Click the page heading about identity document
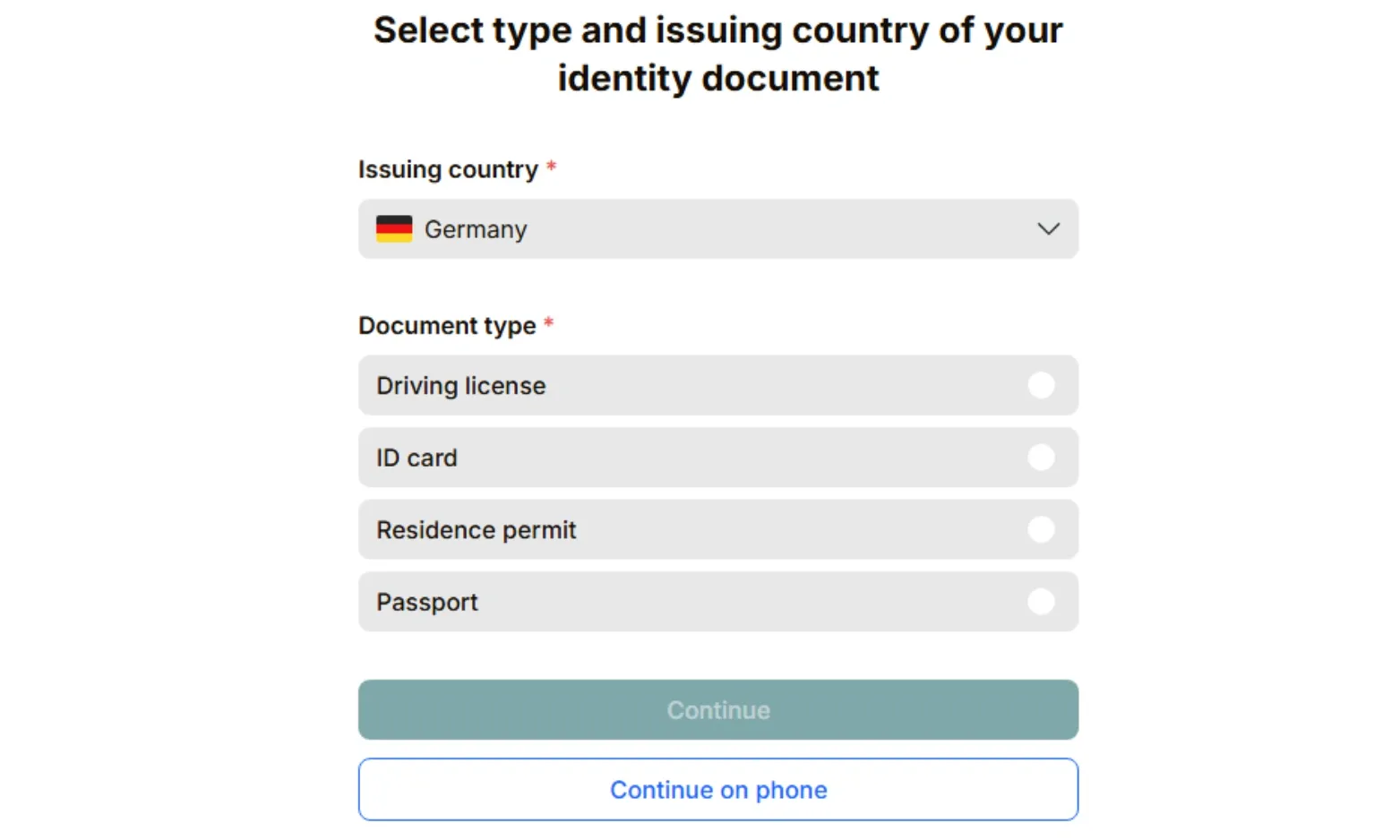Screen dimensions: 1400x840 pos(718,54)
